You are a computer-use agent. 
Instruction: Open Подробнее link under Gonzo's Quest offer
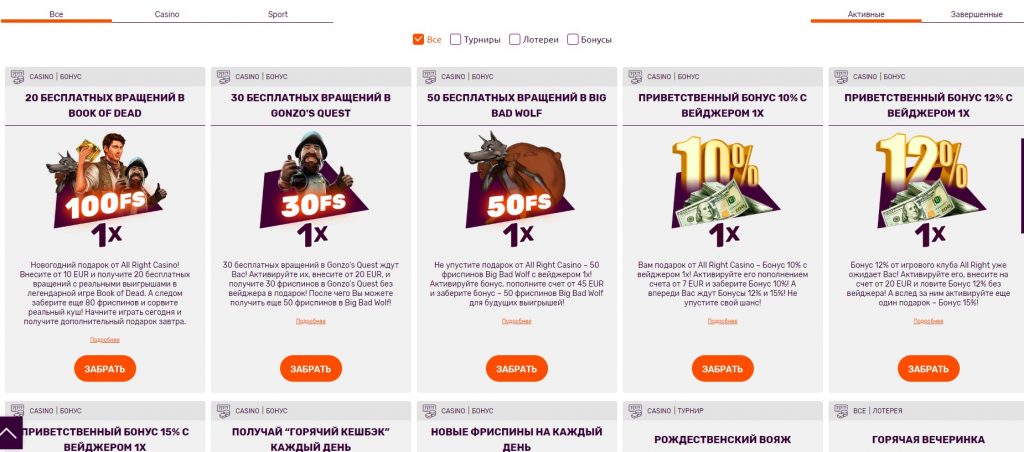[x=310, y=321]
